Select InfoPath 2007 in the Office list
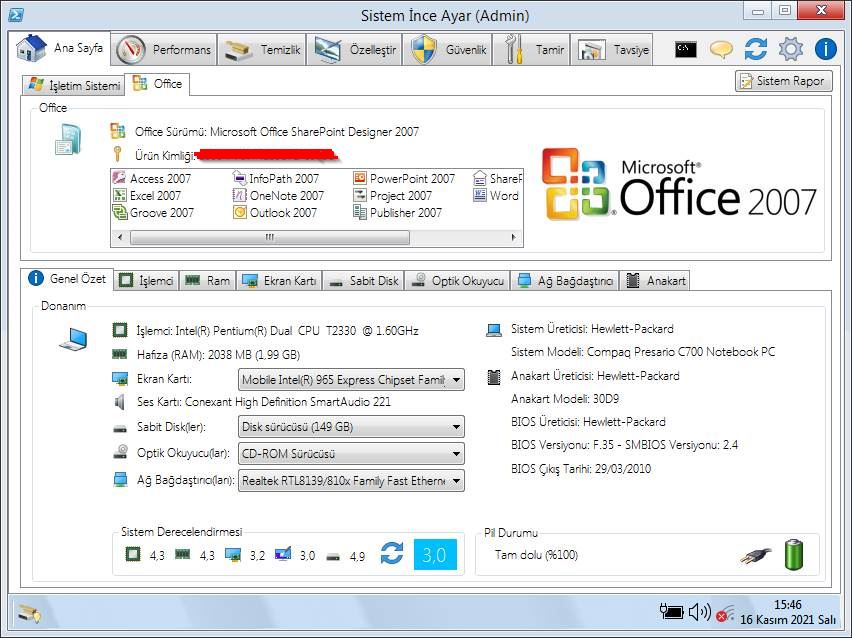This screenshot has height=638, width=852. click(276, 178)
